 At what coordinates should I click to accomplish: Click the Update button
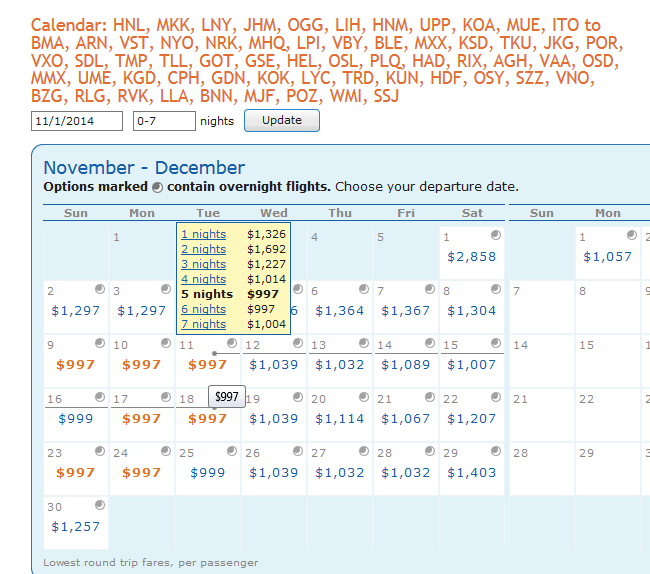click(x=281, y=121)
